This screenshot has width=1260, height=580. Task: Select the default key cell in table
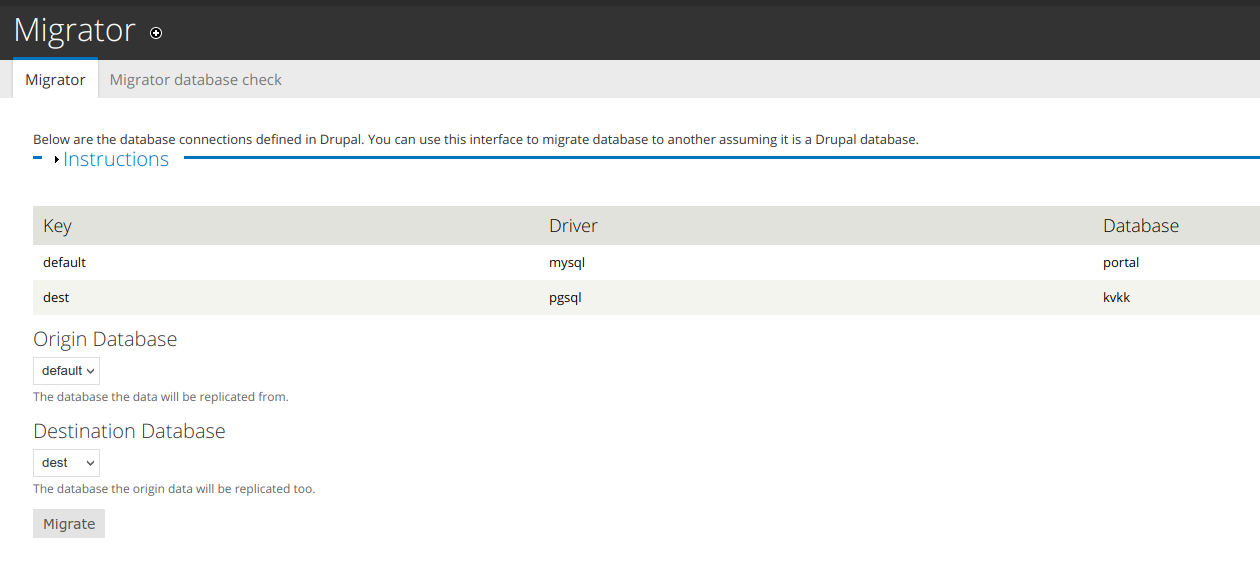[x=65, y=263]
